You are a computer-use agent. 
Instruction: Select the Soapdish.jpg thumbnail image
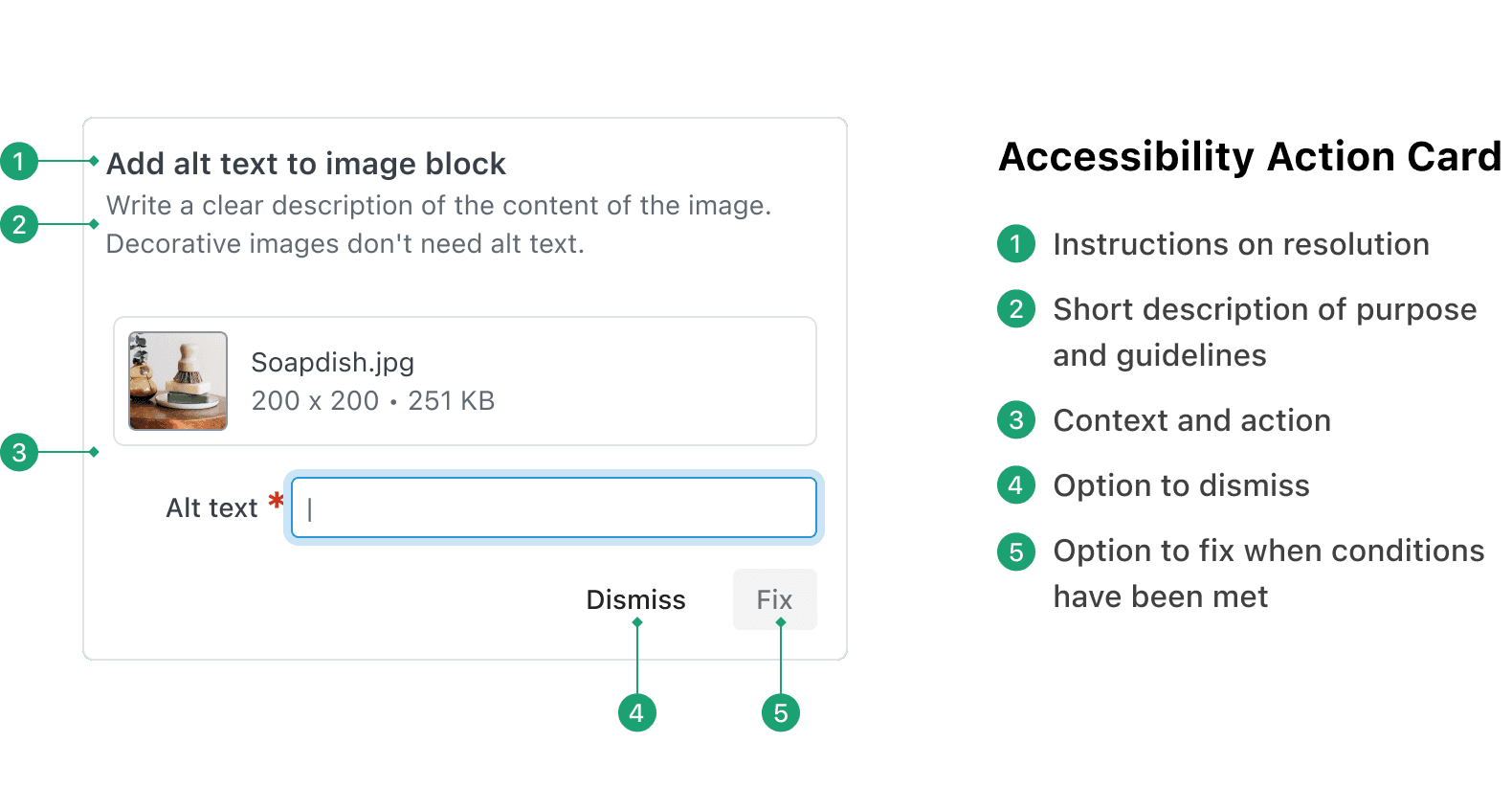178,381
